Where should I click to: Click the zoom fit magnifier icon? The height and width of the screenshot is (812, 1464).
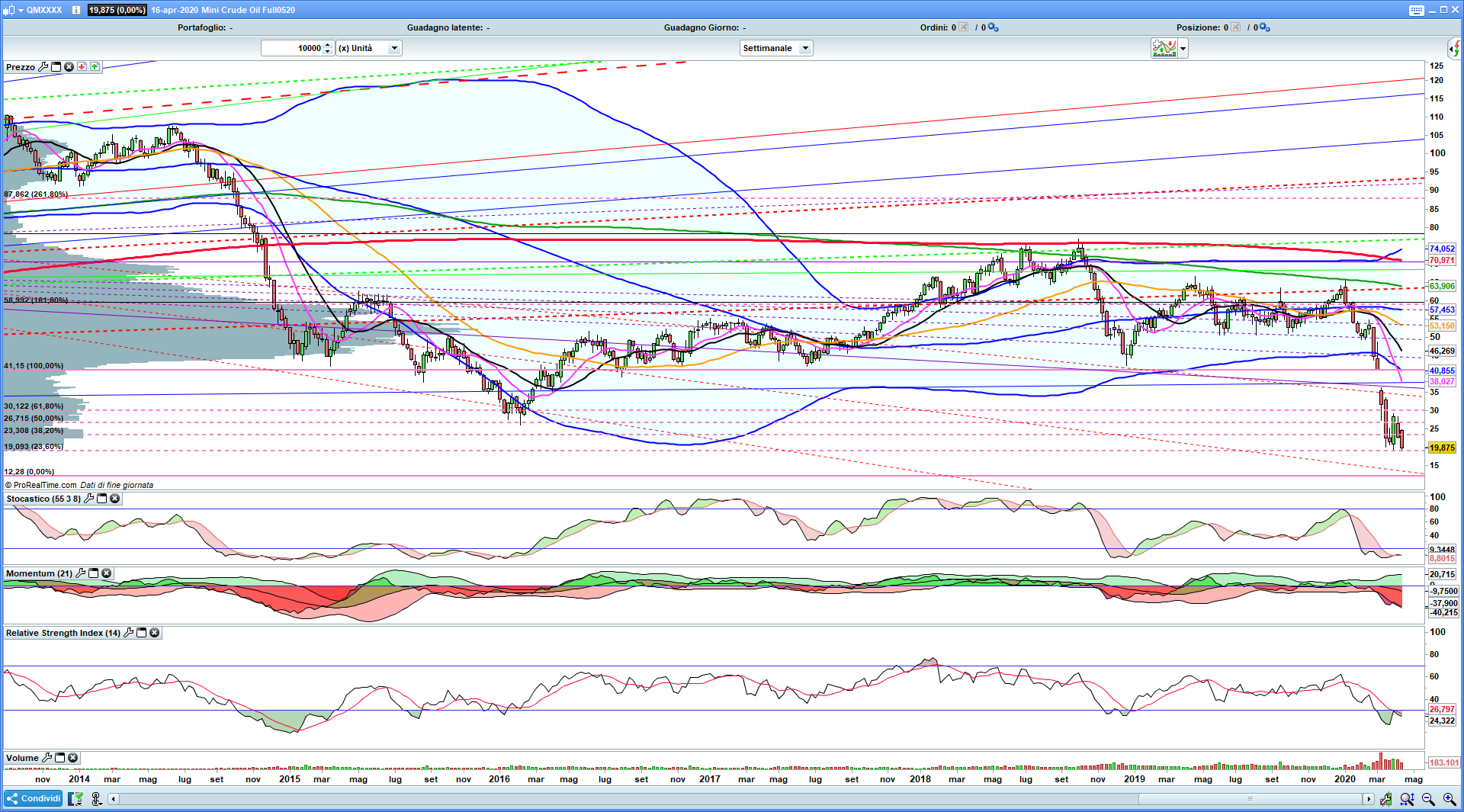[x=1407, y=799]
